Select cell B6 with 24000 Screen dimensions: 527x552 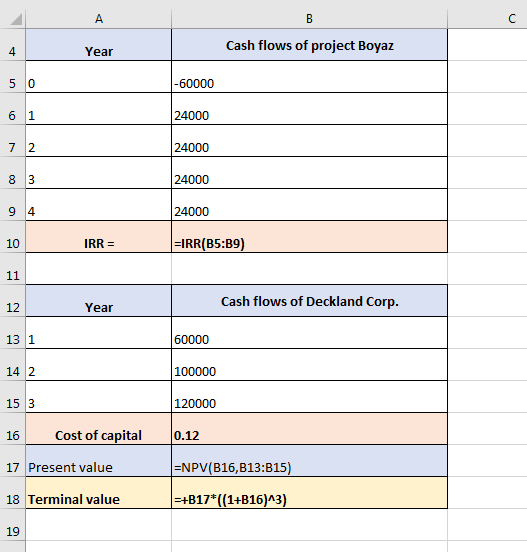309,109
